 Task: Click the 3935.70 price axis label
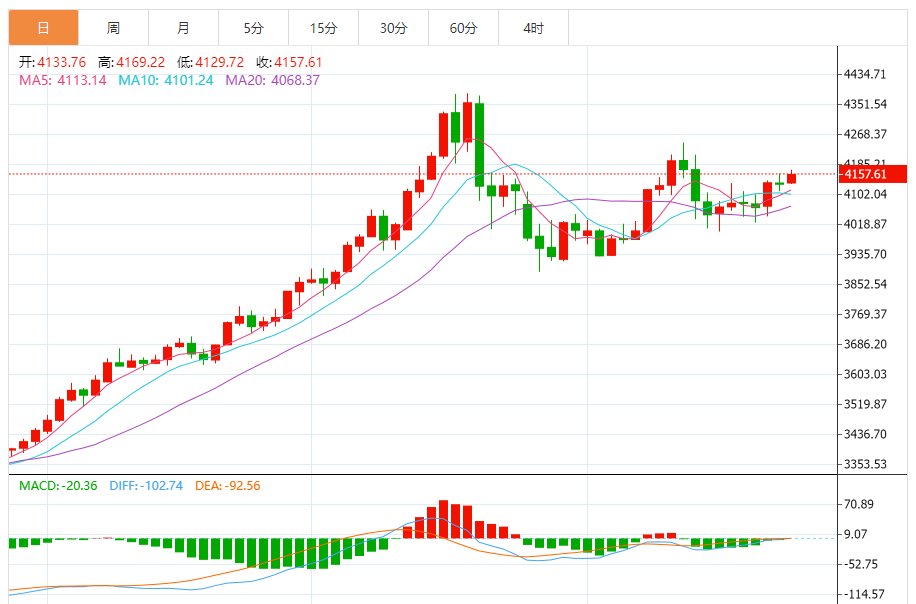point(865,254)
